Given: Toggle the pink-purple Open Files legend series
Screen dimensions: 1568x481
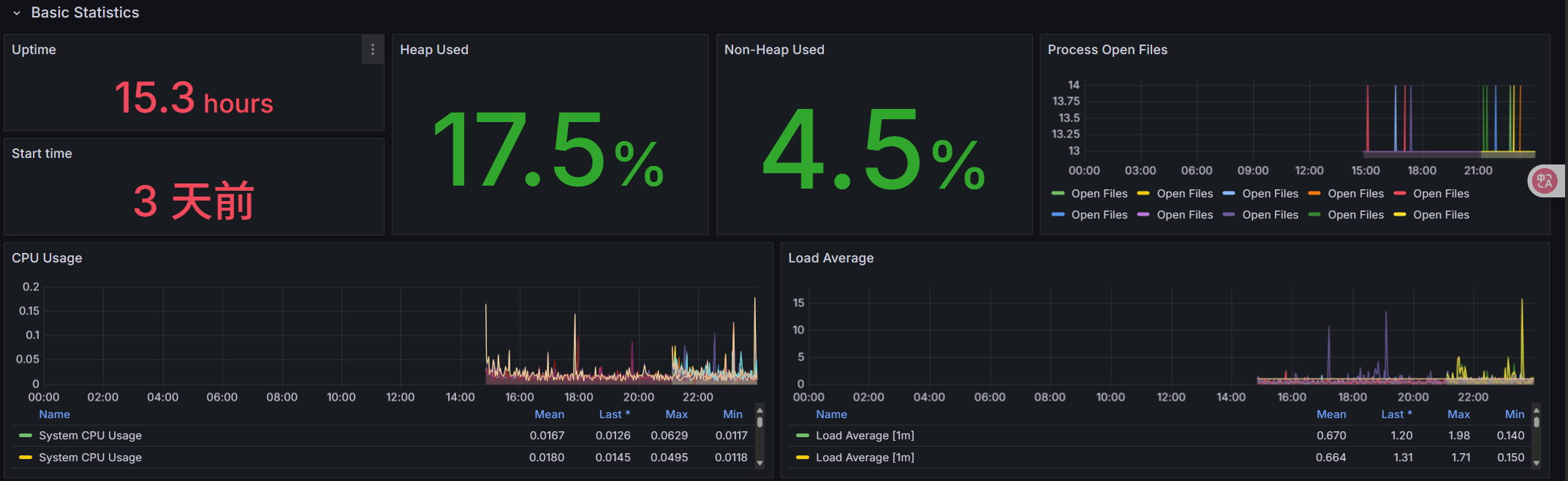Looking at the screenshot, I should [x=1184, y=215].
